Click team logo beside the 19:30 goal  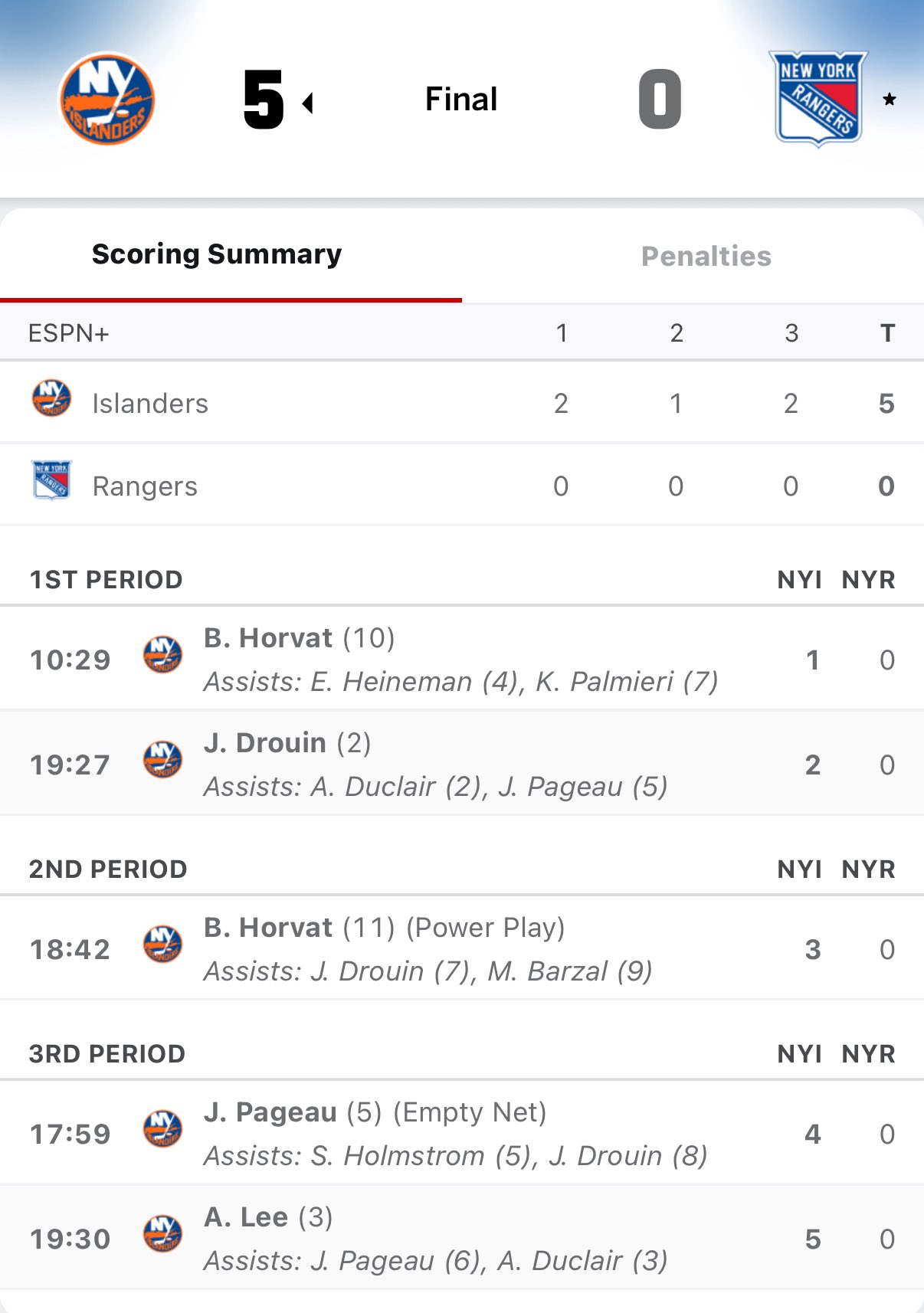pyautogui.click(x=163, y=1234)
